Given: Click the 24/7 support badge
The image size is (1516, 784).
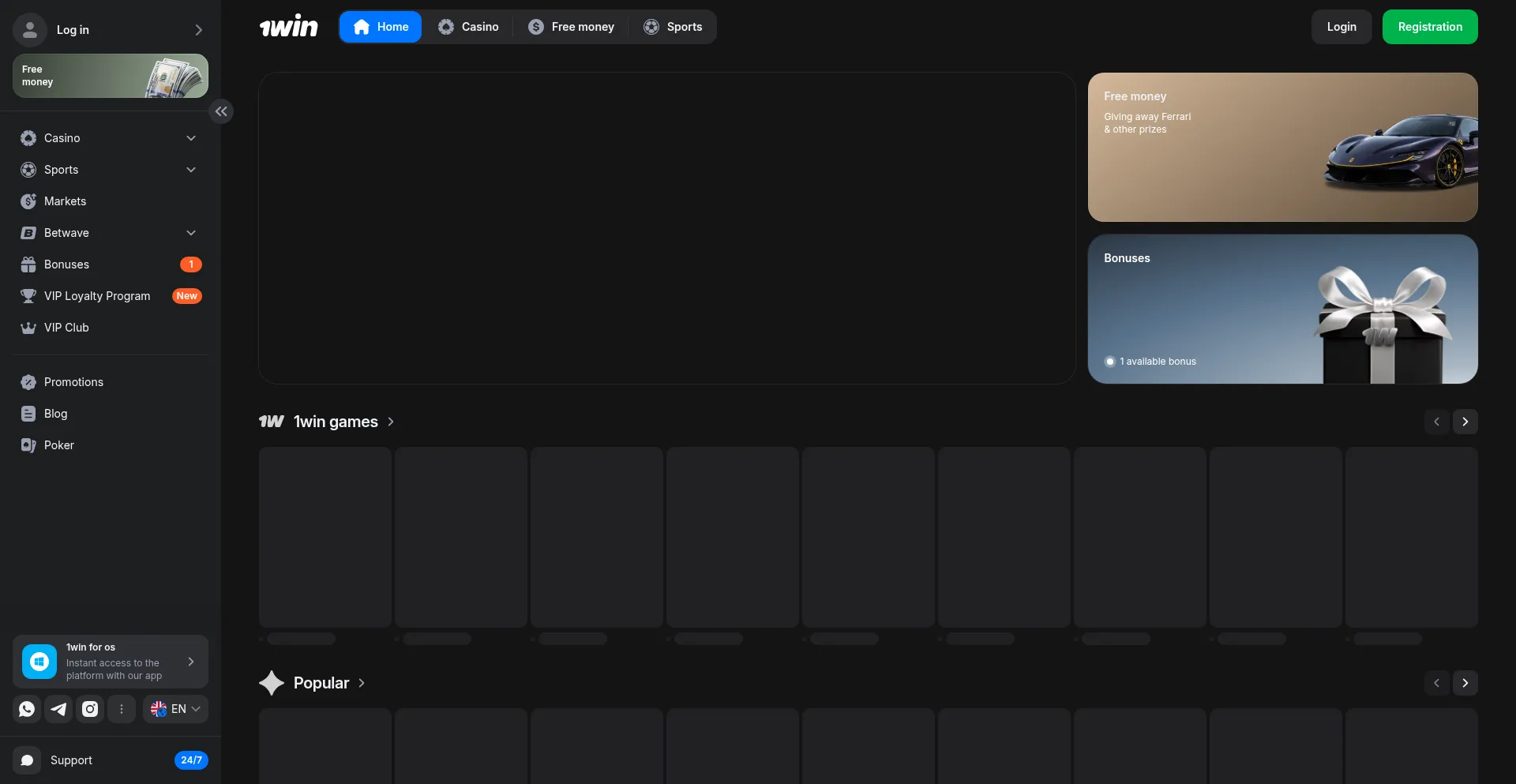Looking at the screenshot, I should [x=191, y=760].
